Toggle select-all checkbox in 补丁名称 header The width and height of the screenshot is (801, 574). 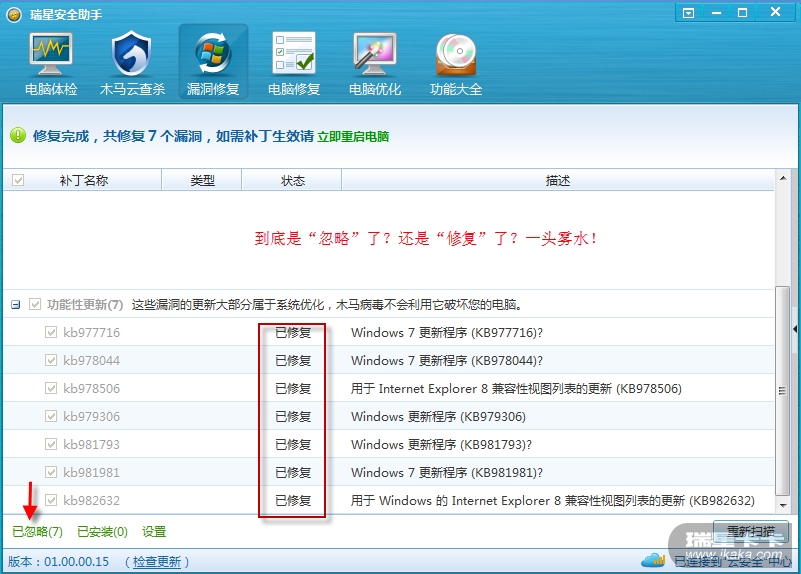pos(18,180)
